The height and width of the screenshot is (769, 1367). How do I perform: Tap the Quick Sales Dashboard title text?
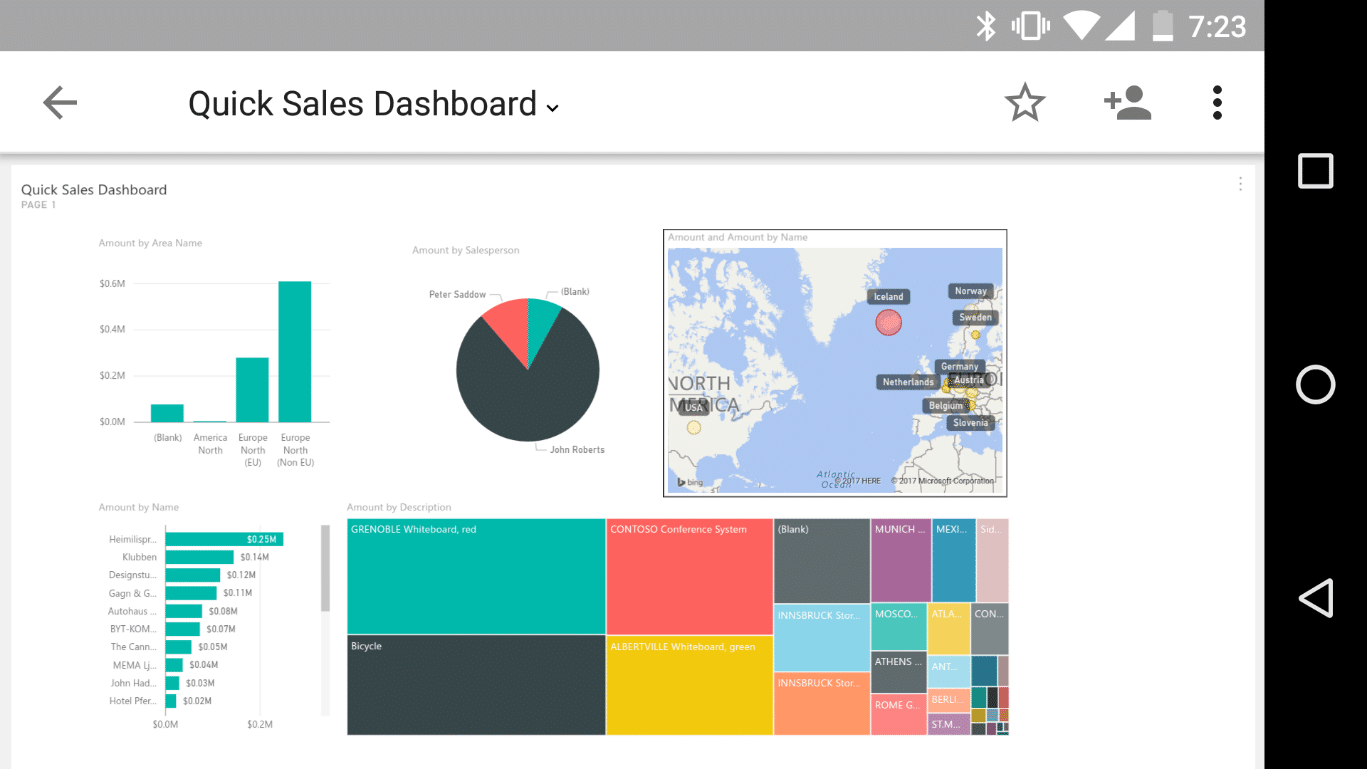tap(361, 103)
